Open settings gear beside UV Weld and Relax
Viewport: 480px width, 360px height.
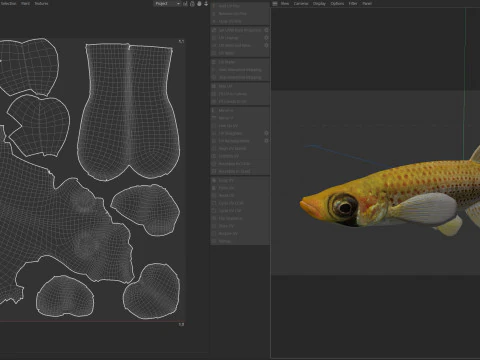coord(266,45)
